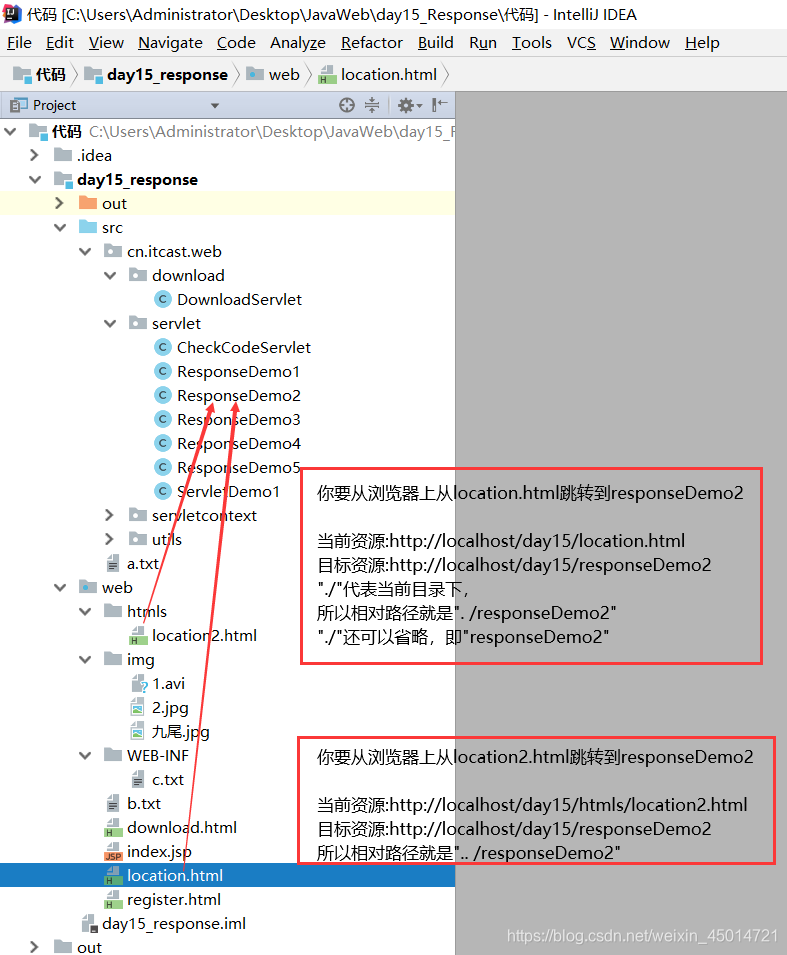Open the Tools menu

(532, 43)
